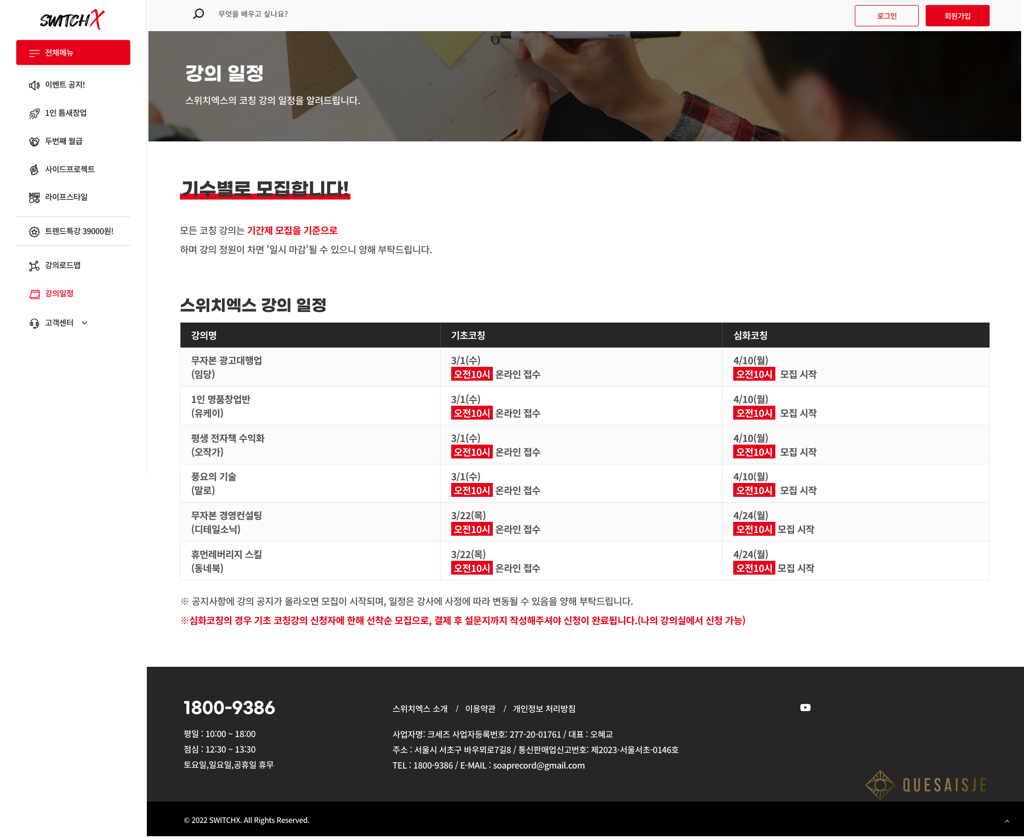Click 기초코칭 column header
Viewport: 1024px width, 837px height.
pos(468,335)
